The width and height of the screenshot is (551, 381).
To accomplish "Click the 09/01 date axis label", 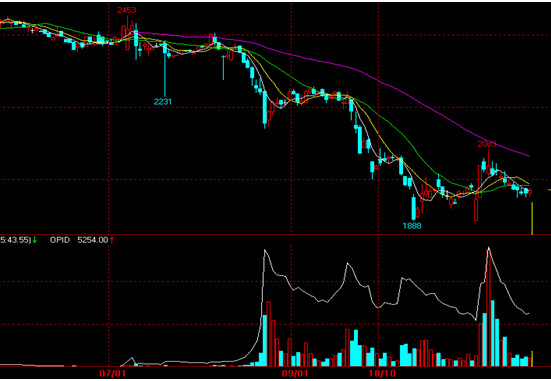I will coord(294,373).
